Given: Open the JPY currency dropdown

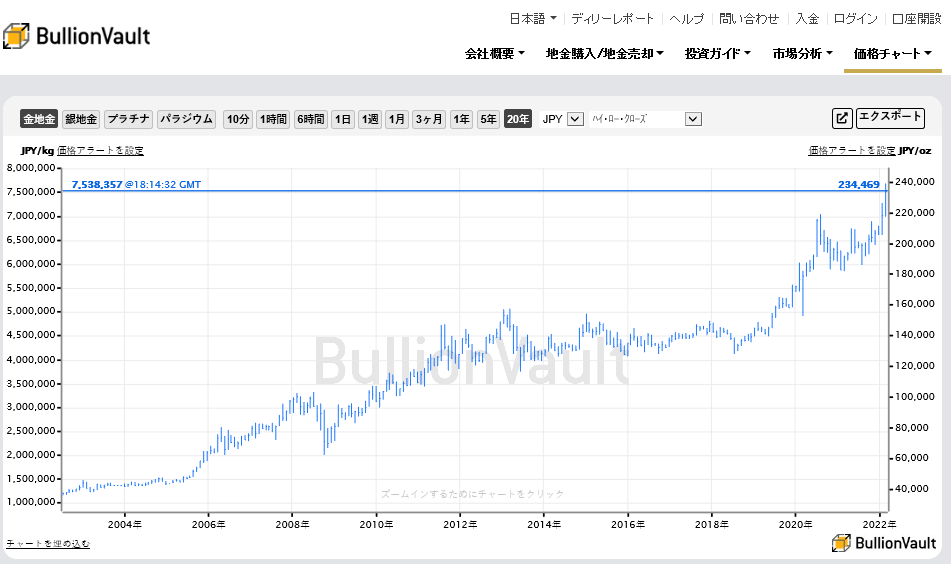Looking at the screenshot, I should (x=562, y=119).
